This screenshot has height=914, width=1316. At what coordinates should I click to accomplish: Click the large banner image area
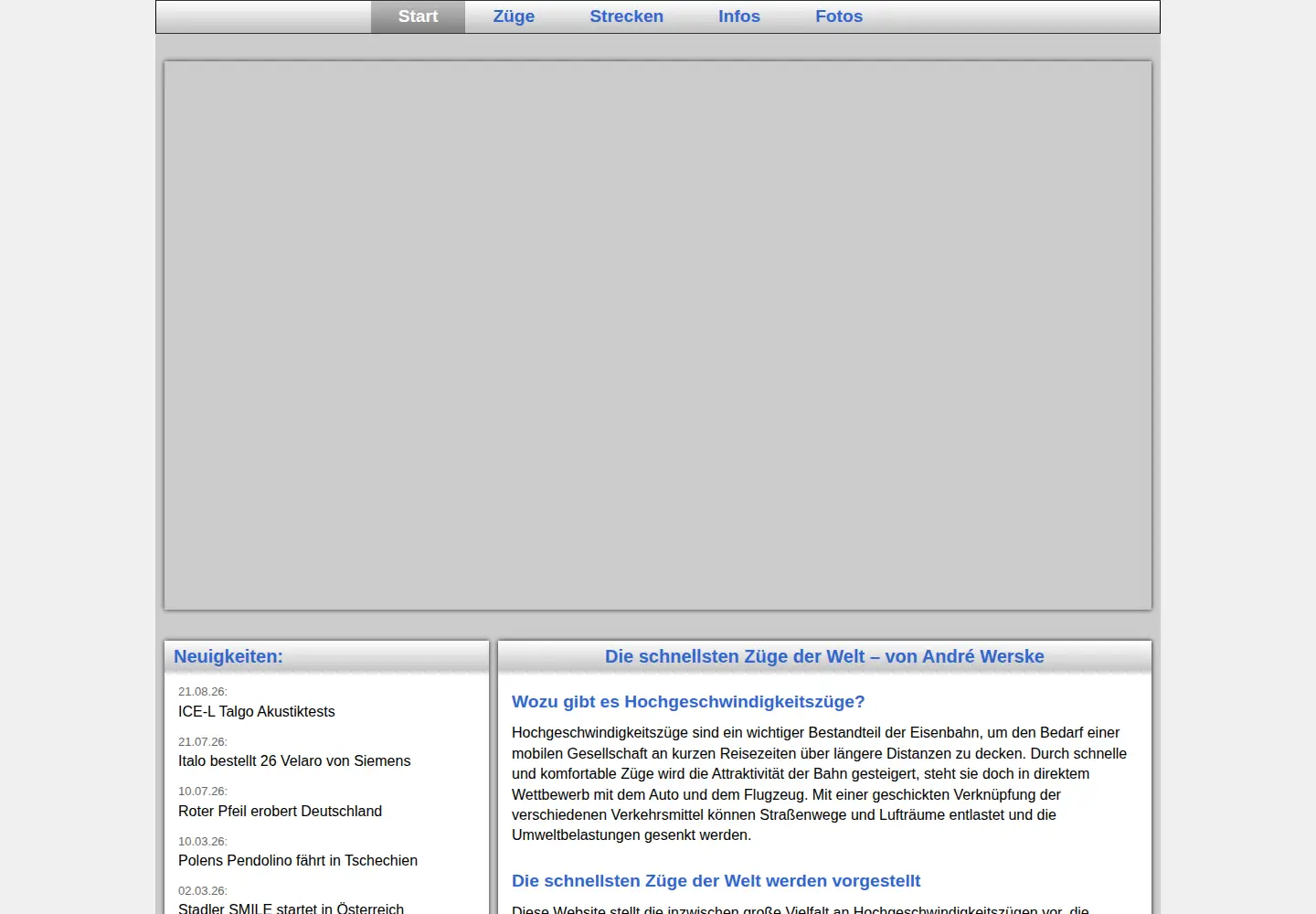[658, 335]
